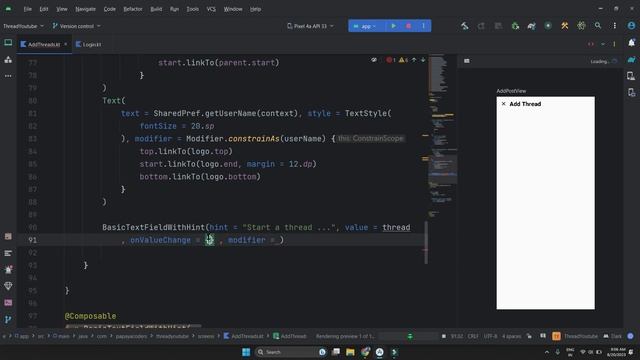This screenshot has width=640, height=360.
Task: Open the app run configuration dropdown
Action: click(366, 26)
